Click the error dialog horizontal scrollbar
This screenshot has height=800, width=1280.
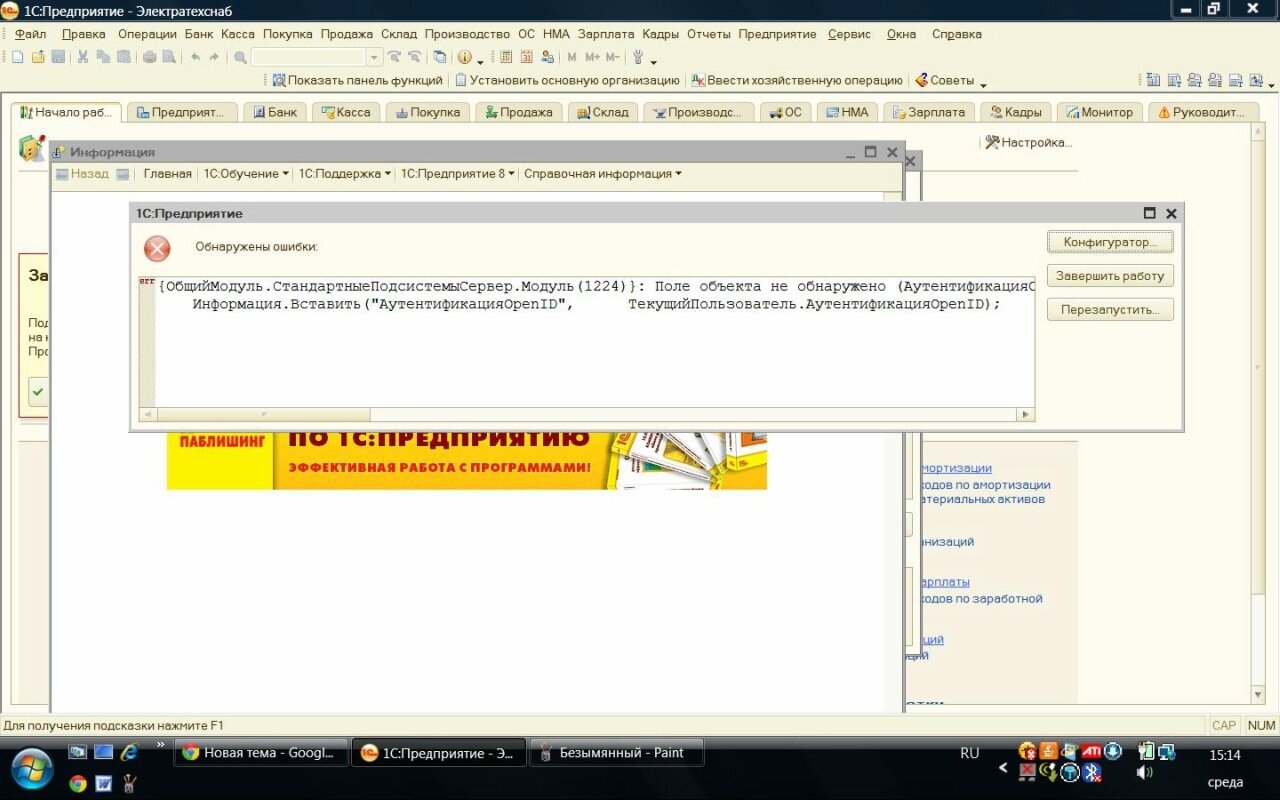tap(586, 414)
